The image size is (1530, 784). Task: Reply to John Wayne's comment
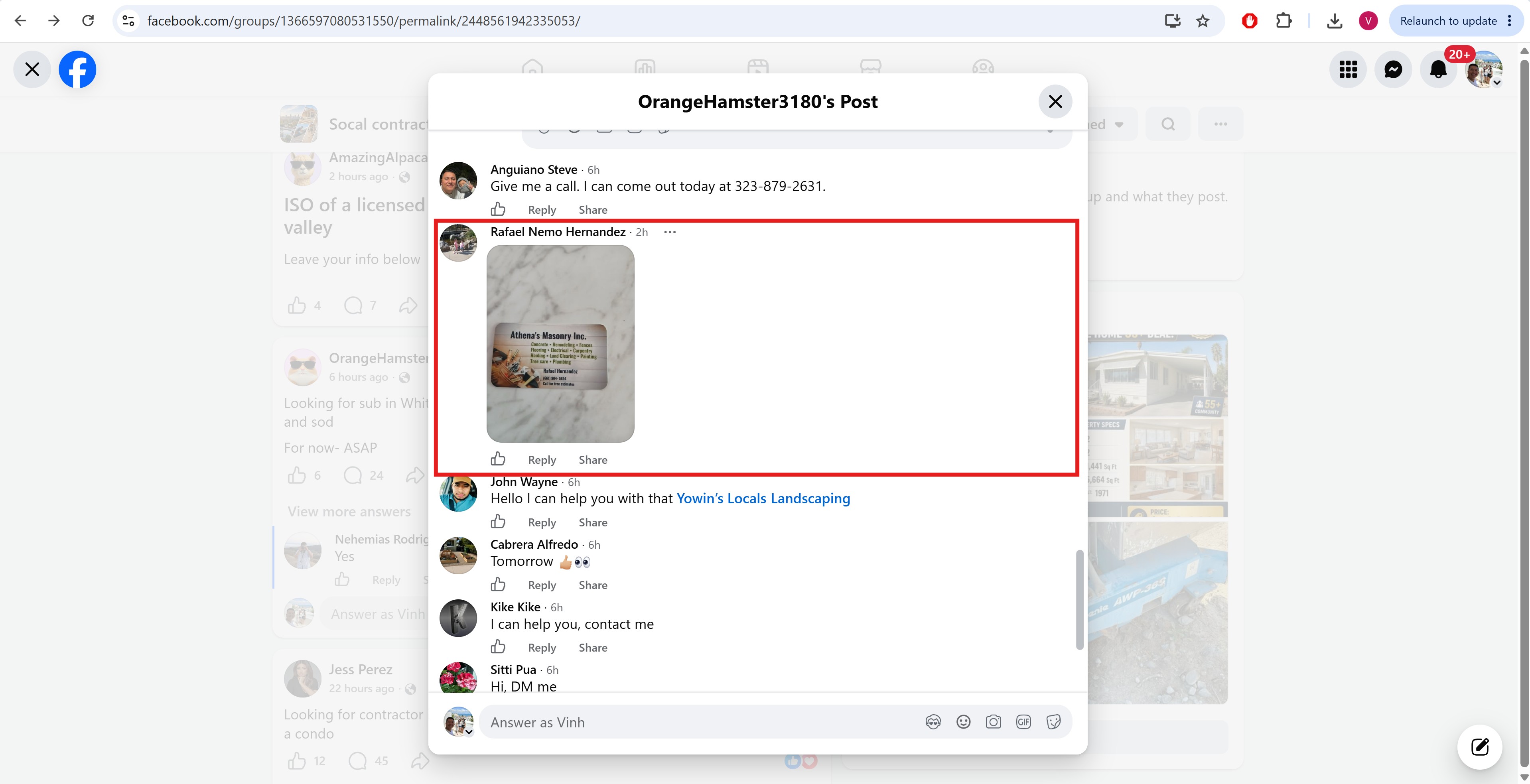[542, 523]
